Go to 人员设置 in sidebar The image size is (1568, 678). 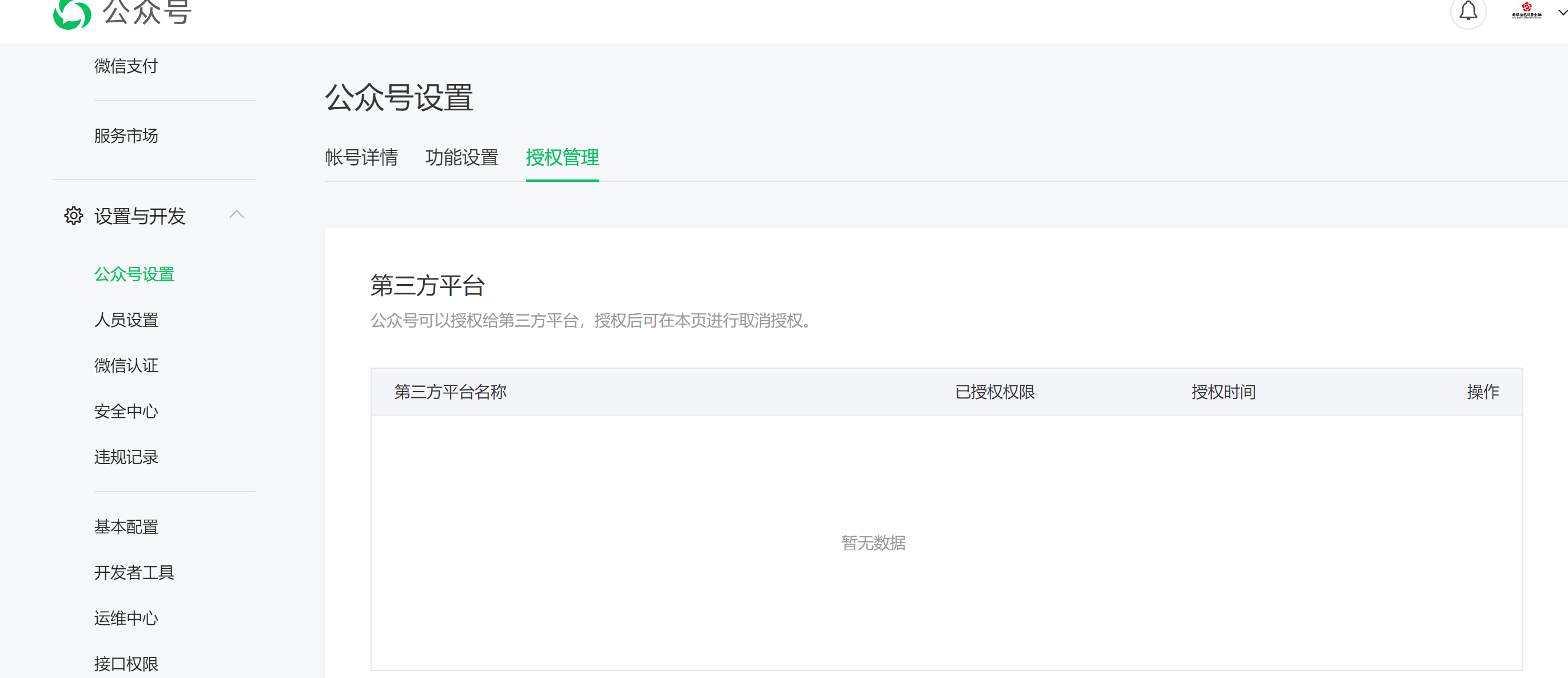126,320
